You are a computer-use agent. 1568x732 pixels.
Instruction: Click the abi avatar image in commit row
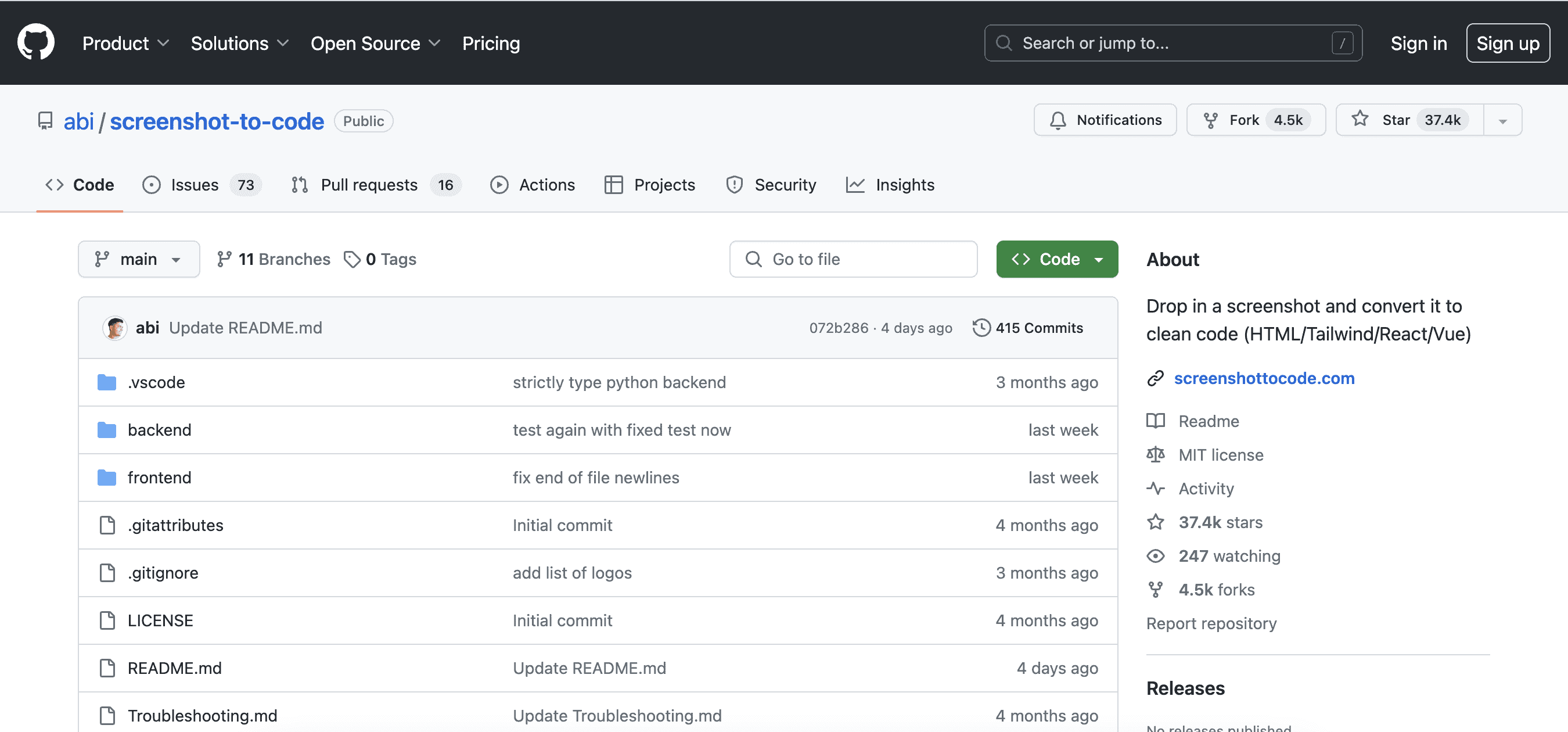(114, 328)
